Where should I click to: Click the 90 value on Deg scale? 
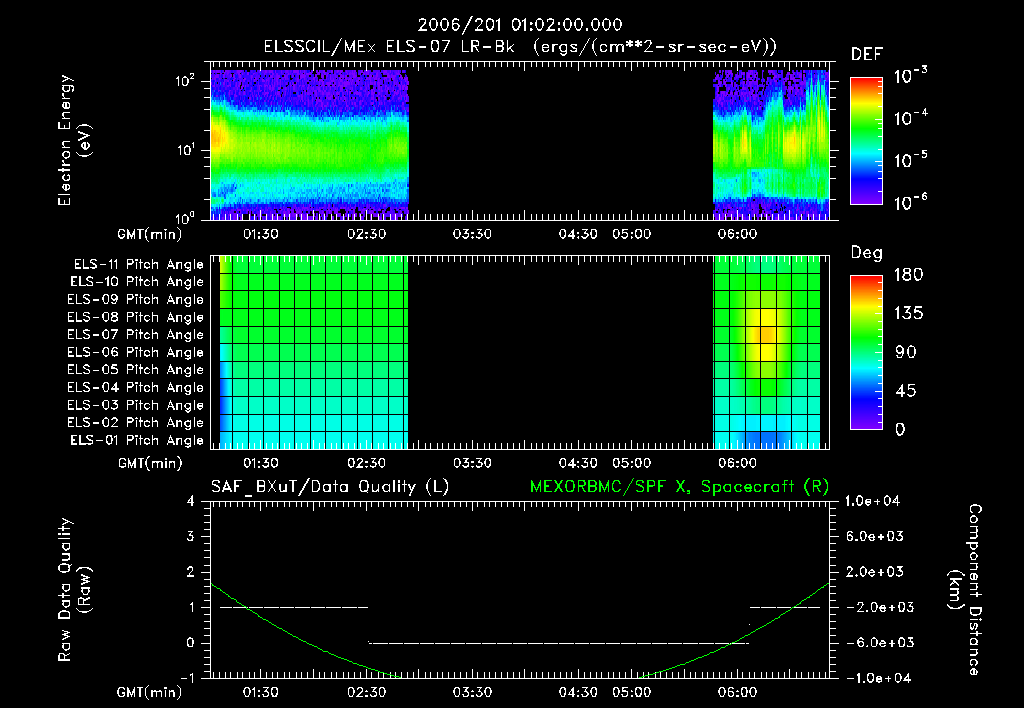[x=906, y=352]
